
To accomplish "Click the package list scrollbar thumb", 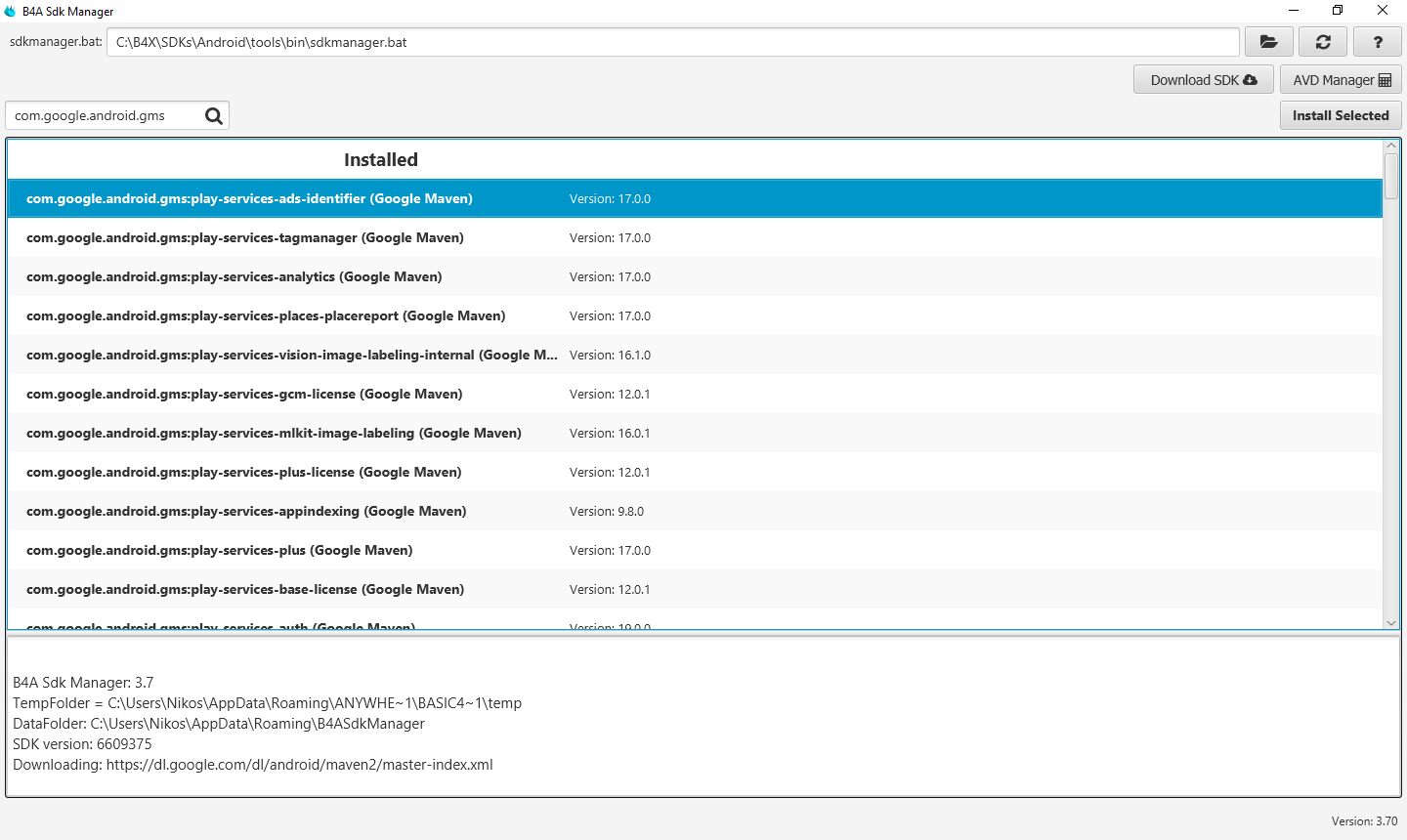I will click(x=1391, y=176).
